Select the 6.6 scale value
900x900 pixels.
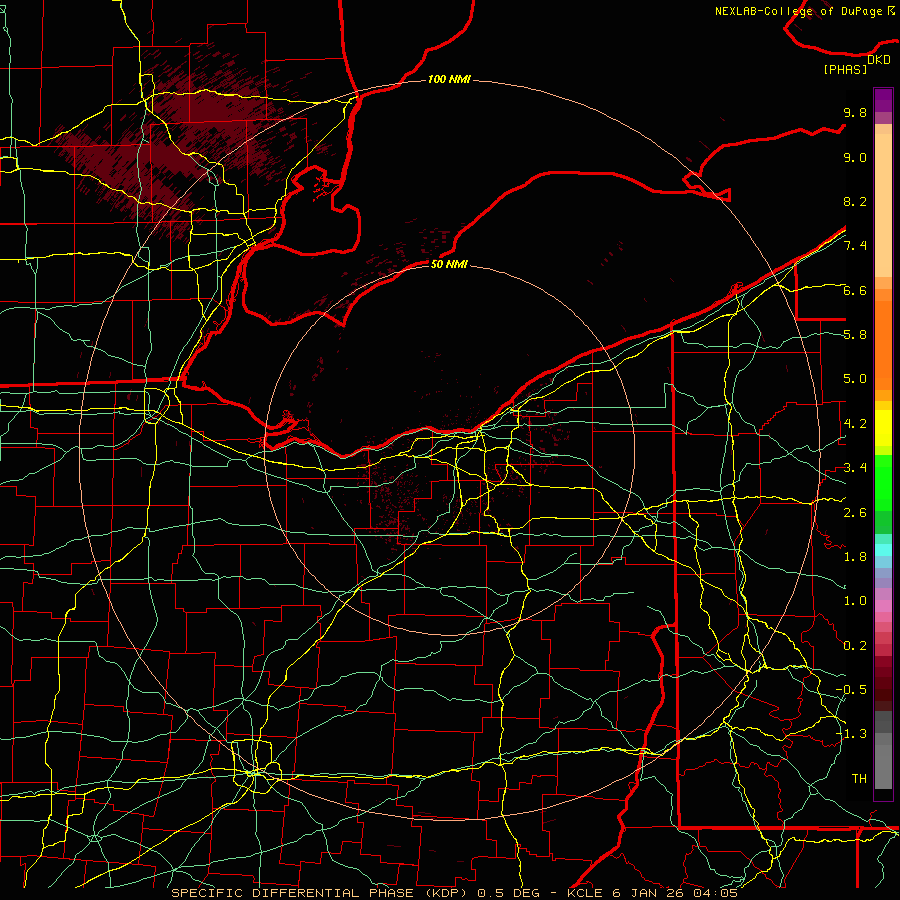[x=855, y=290]
